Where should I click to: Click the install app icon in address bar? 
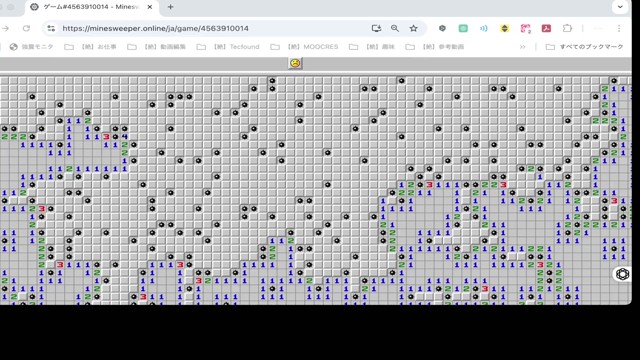click(x=376, y=28)
